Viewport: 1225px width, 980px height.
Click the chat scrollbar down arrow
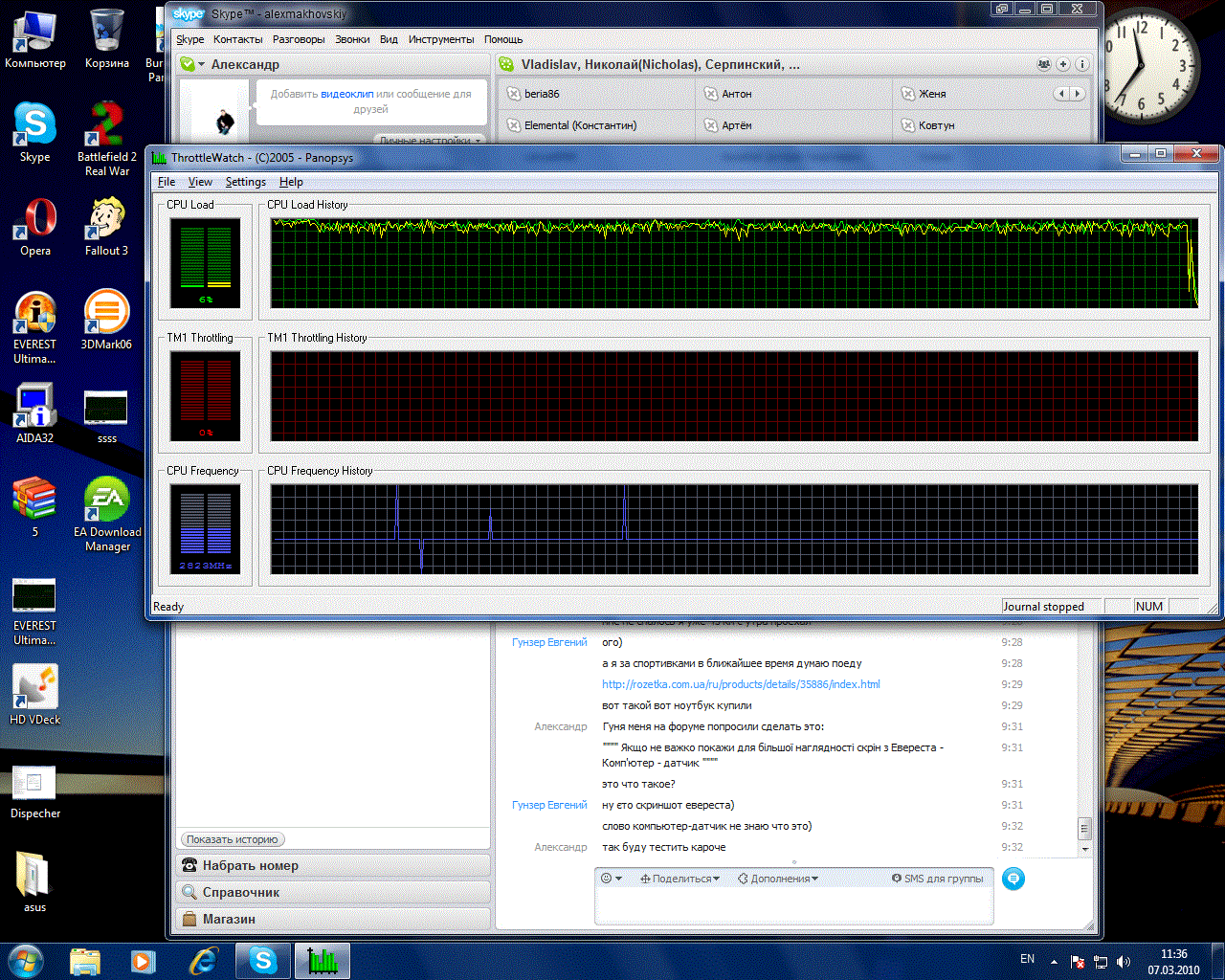pos(1084,849)
